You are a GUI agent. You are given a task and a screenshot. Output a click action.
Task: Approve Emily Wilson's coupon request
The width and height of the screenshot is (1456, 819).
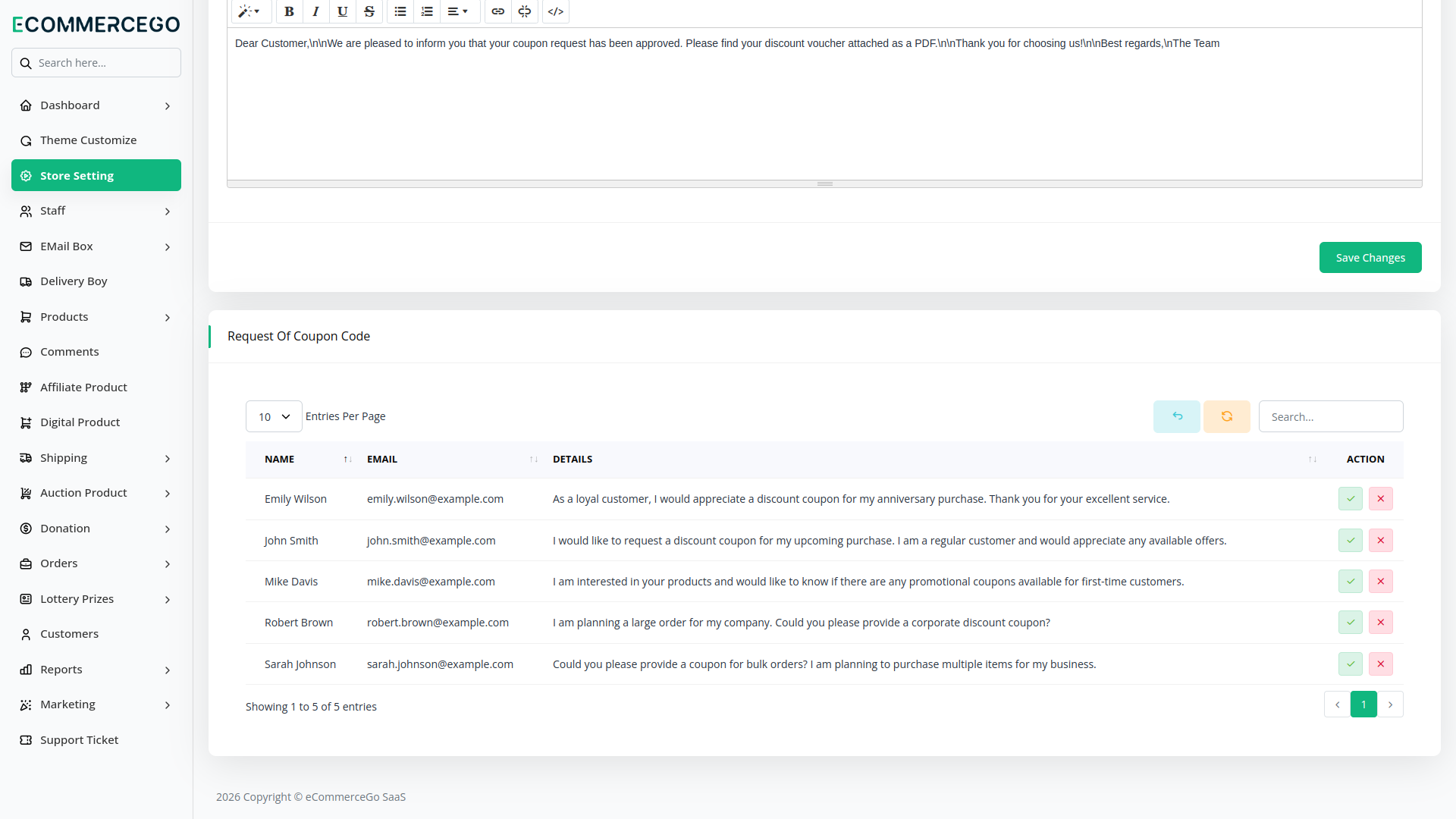(x=1351, y=499)
